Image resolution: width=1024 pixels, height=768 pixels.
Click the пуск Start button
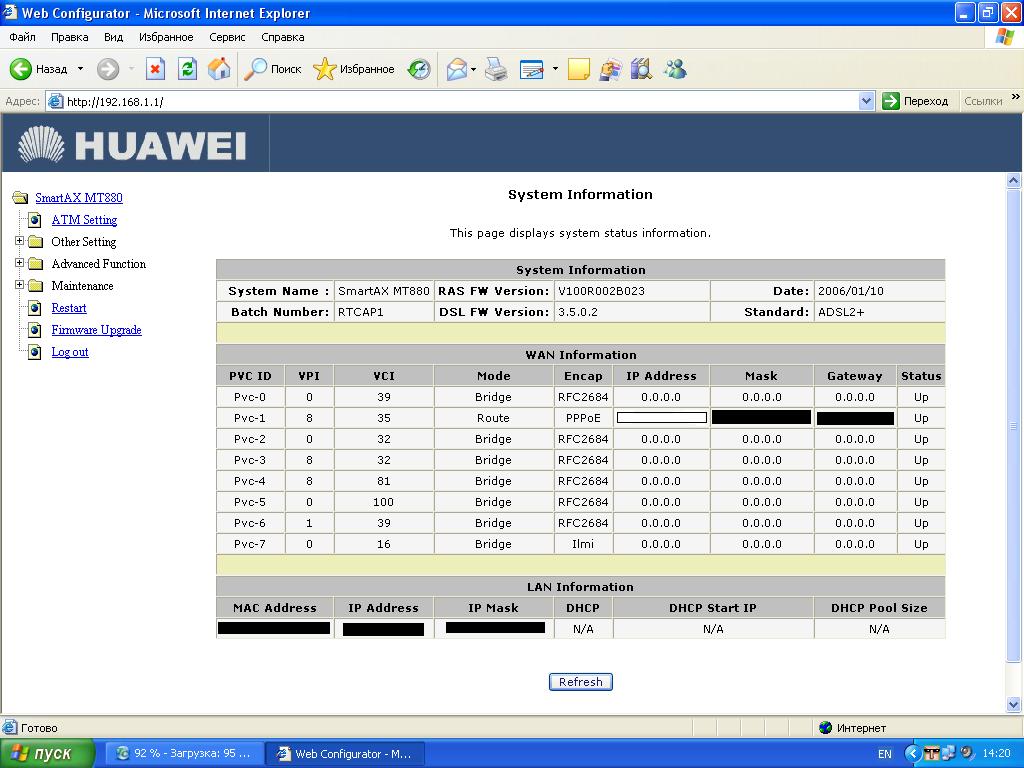point(47,753)
